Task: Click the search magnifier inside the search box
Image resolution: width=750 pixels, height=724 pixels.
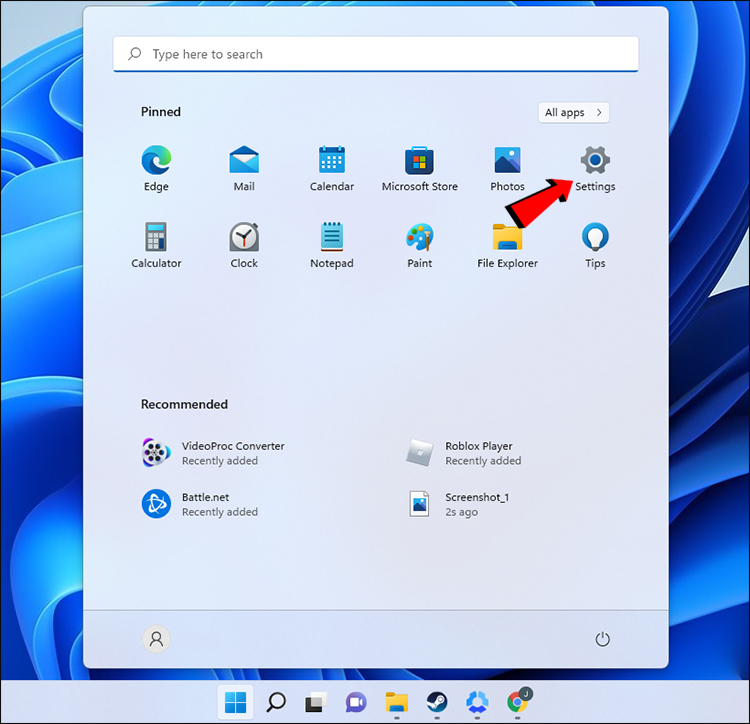Action: 134,54
